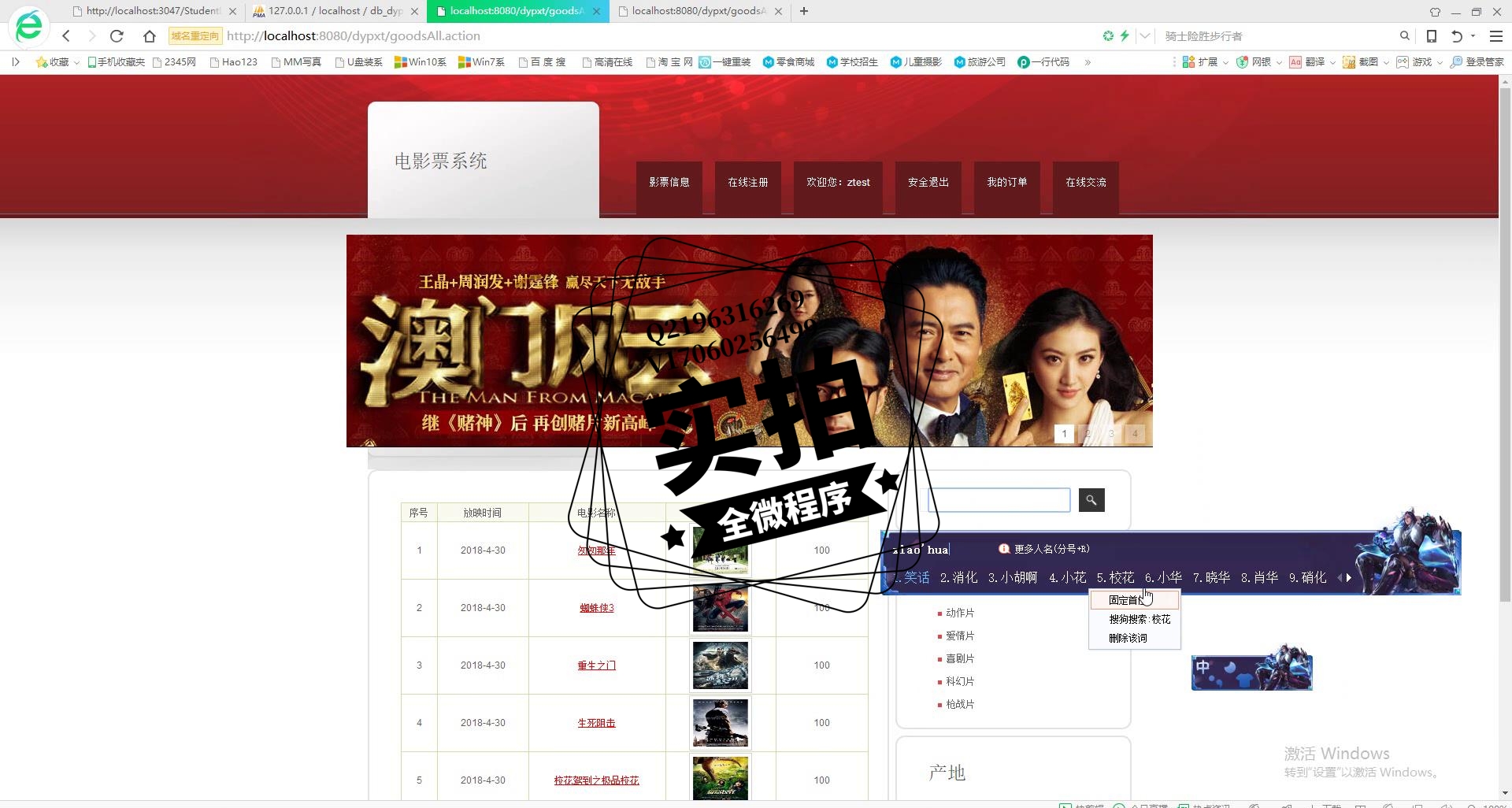Open the 生死阻击 movie link
The height and width of the screenshot is (808, 1512).
pyautogui.click(x=596, y=723)
